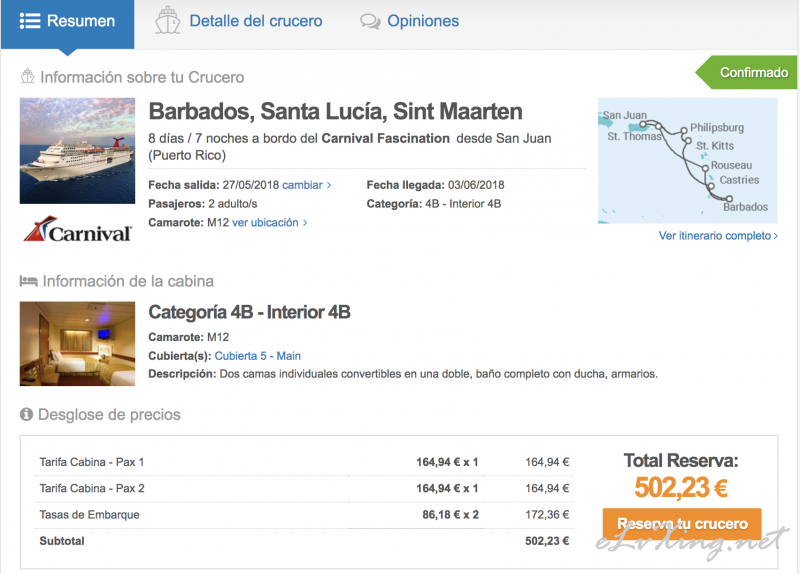Click the Confirmado status badge
The height and width of the screenshot is (574, 800).
click(x=746, y=72)
